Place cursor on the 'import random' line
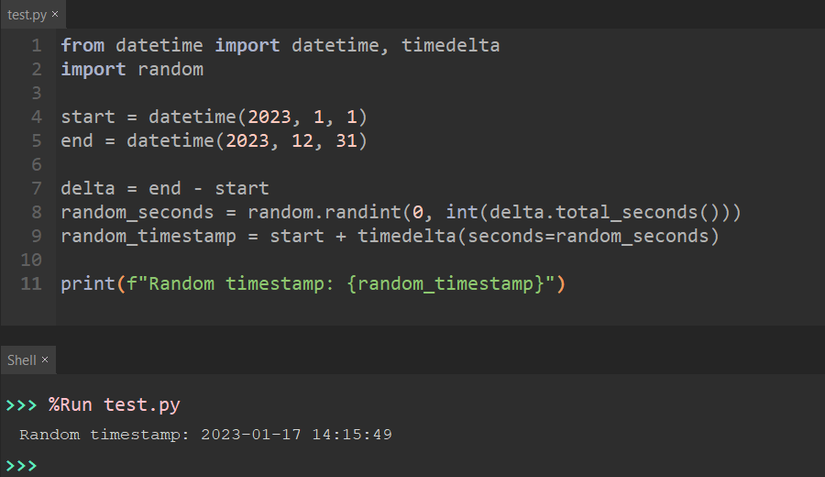The width and height of the screenshot is (825, 477). point(131,70)
